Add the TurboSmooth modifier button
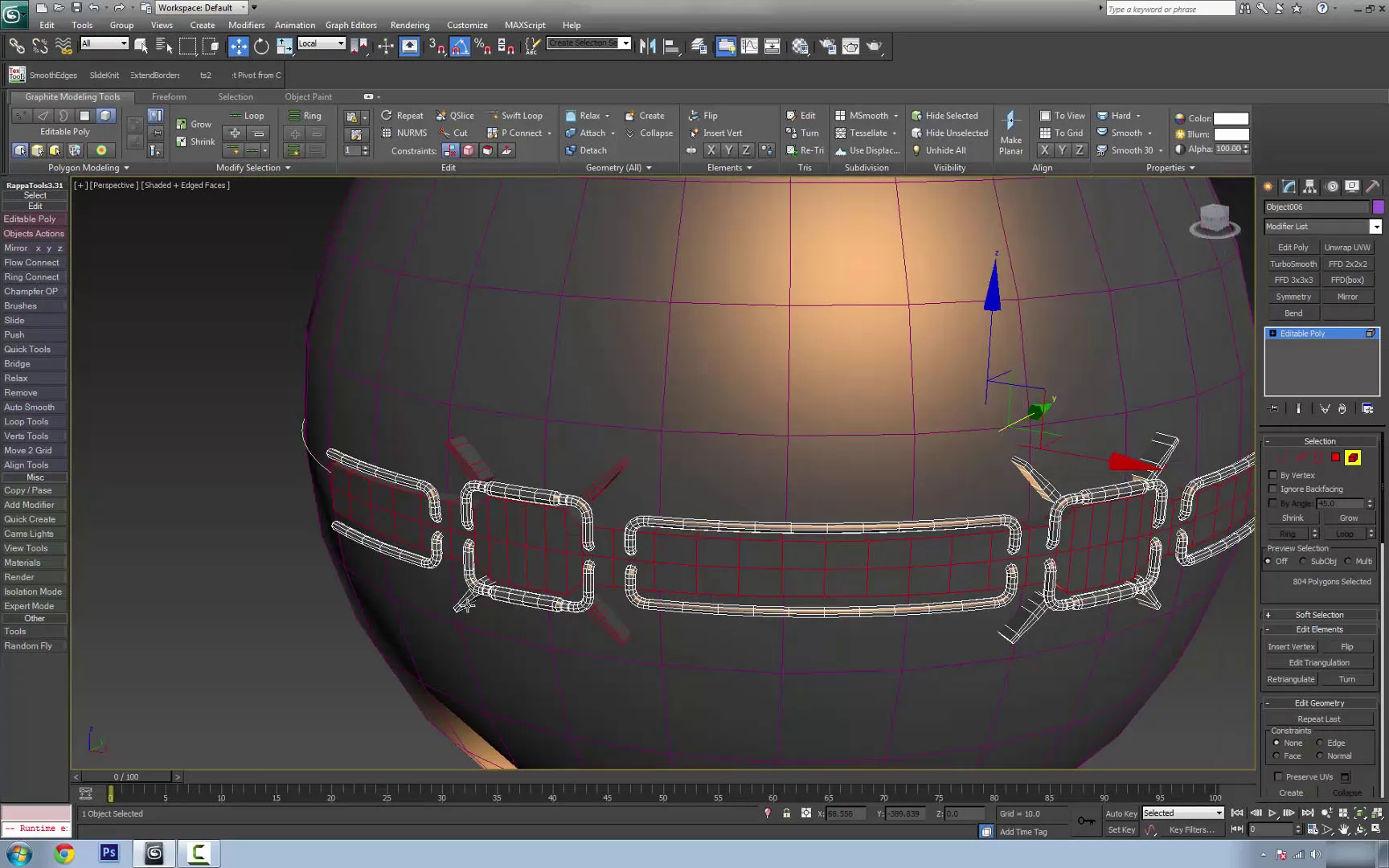The height and width of the screenshot is (868, 1389). pos(1293,264)
